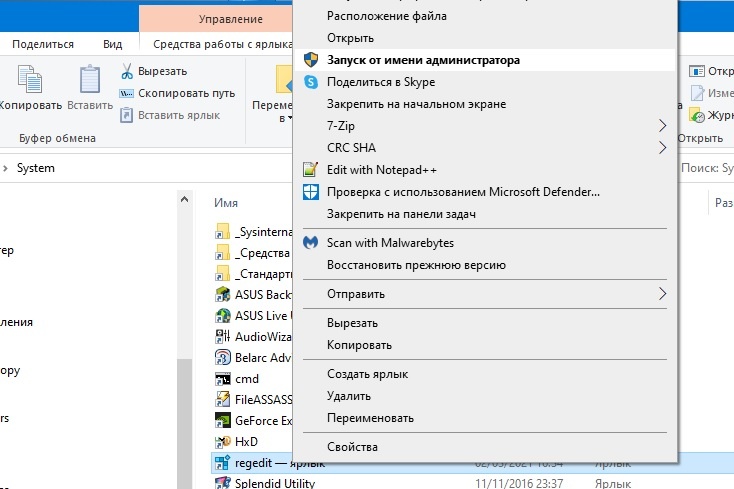Open Свойства from the context menu
Image resolution: width=734 pixels, height=489 pixels.
pos(485,447)
